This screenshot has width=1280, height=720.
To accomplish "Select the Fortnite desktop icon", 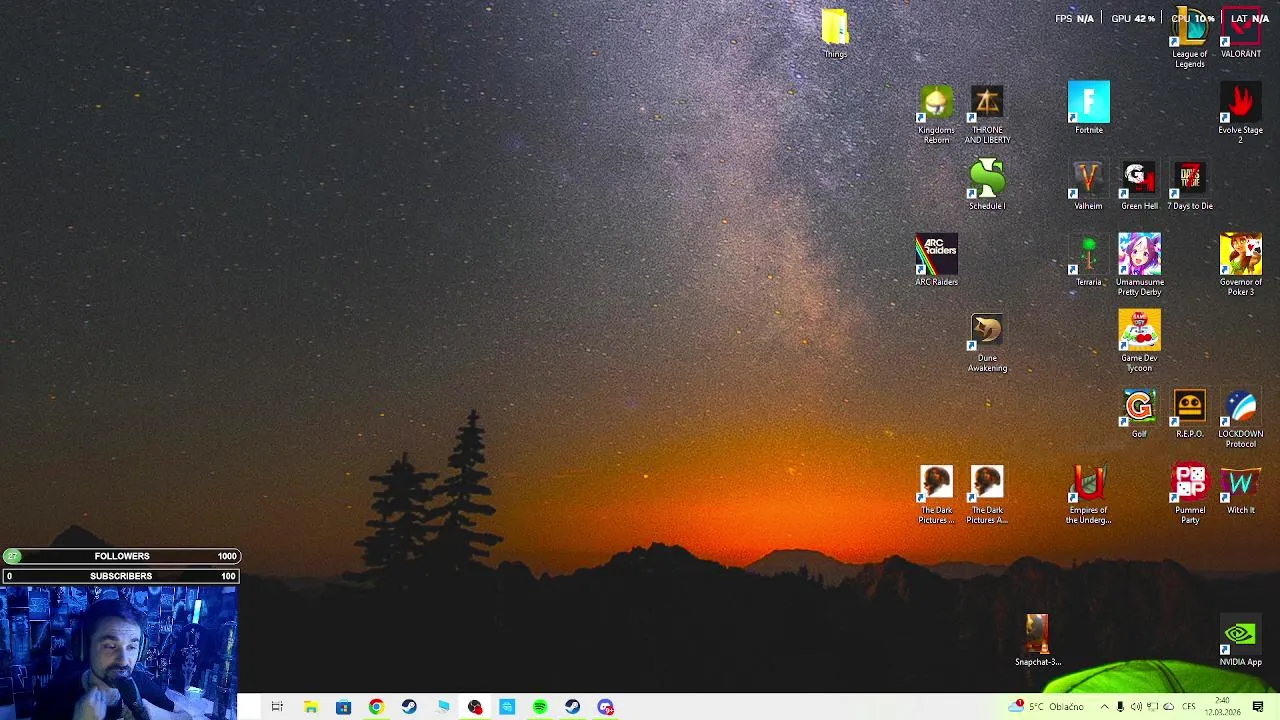I will [x=1088, y=108].
